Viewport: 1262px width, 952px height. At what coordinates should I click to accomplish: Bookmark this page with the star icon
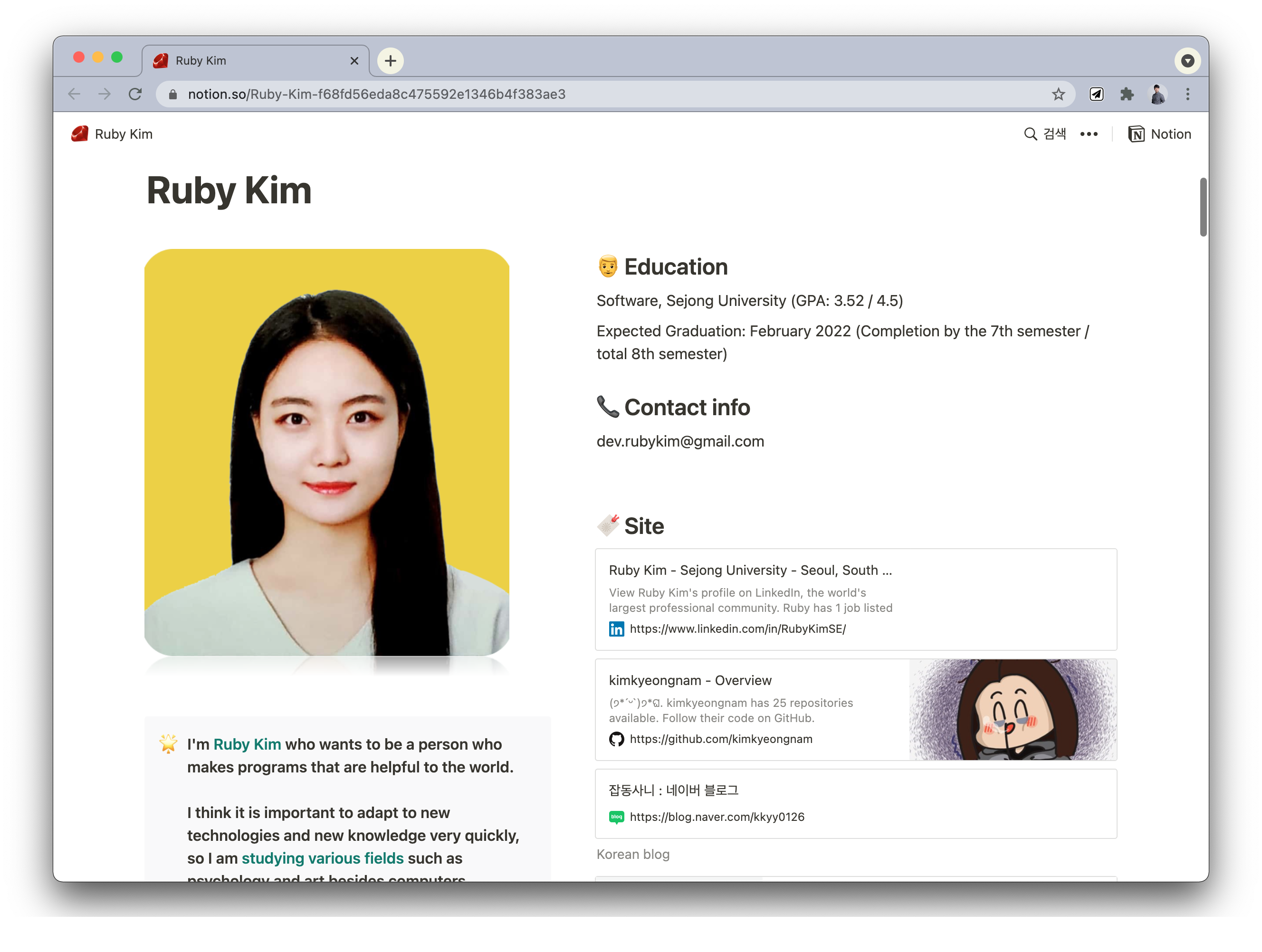click(1058, 94)
